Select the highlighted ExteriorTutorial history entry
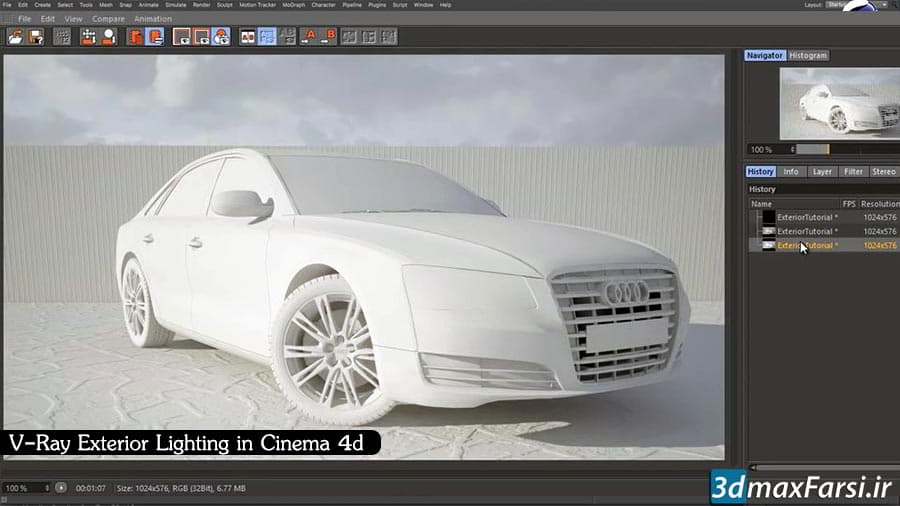The width and height of the screenshot is (900, 506). click(x=824, y=246)
